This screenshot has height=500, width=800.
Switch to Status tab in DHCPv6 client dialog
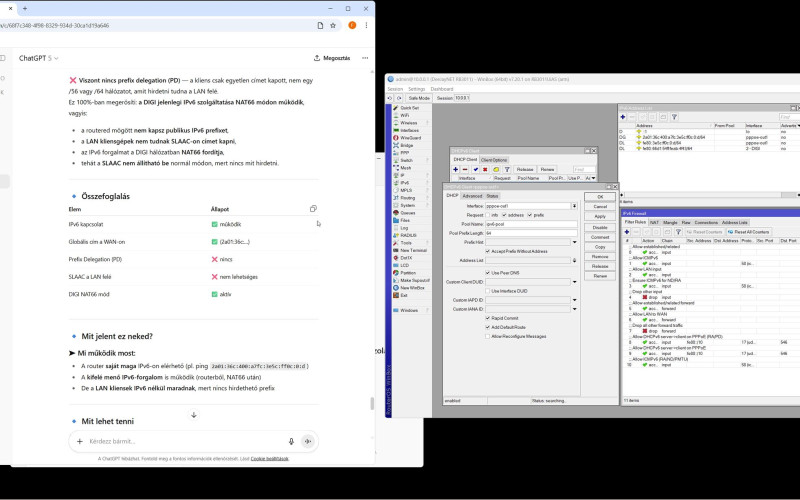coord(492,196)
